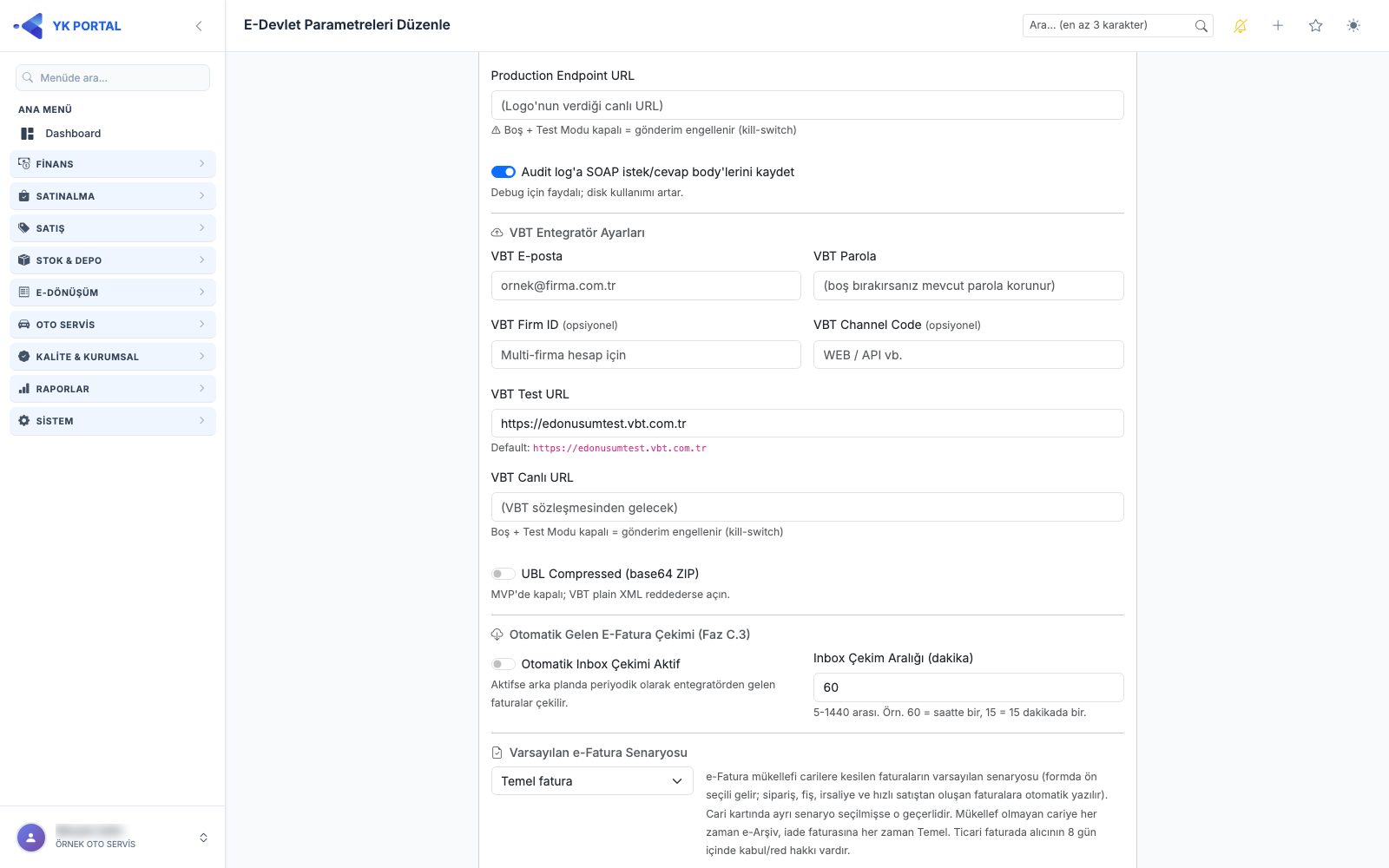Enable UBL Compressed (base64 ZIP) toggle
The height and width of the screenshot is (868, 1389).
504,574
